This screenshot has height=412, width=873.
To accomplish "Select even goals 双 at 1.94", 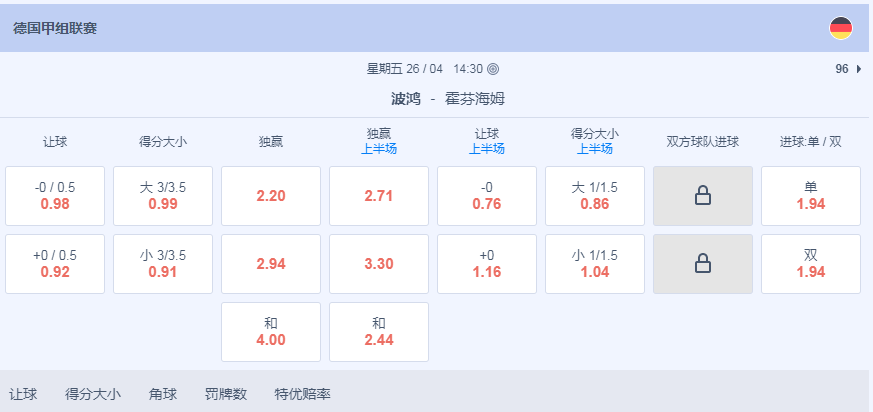I will click(x=811, y=264).
